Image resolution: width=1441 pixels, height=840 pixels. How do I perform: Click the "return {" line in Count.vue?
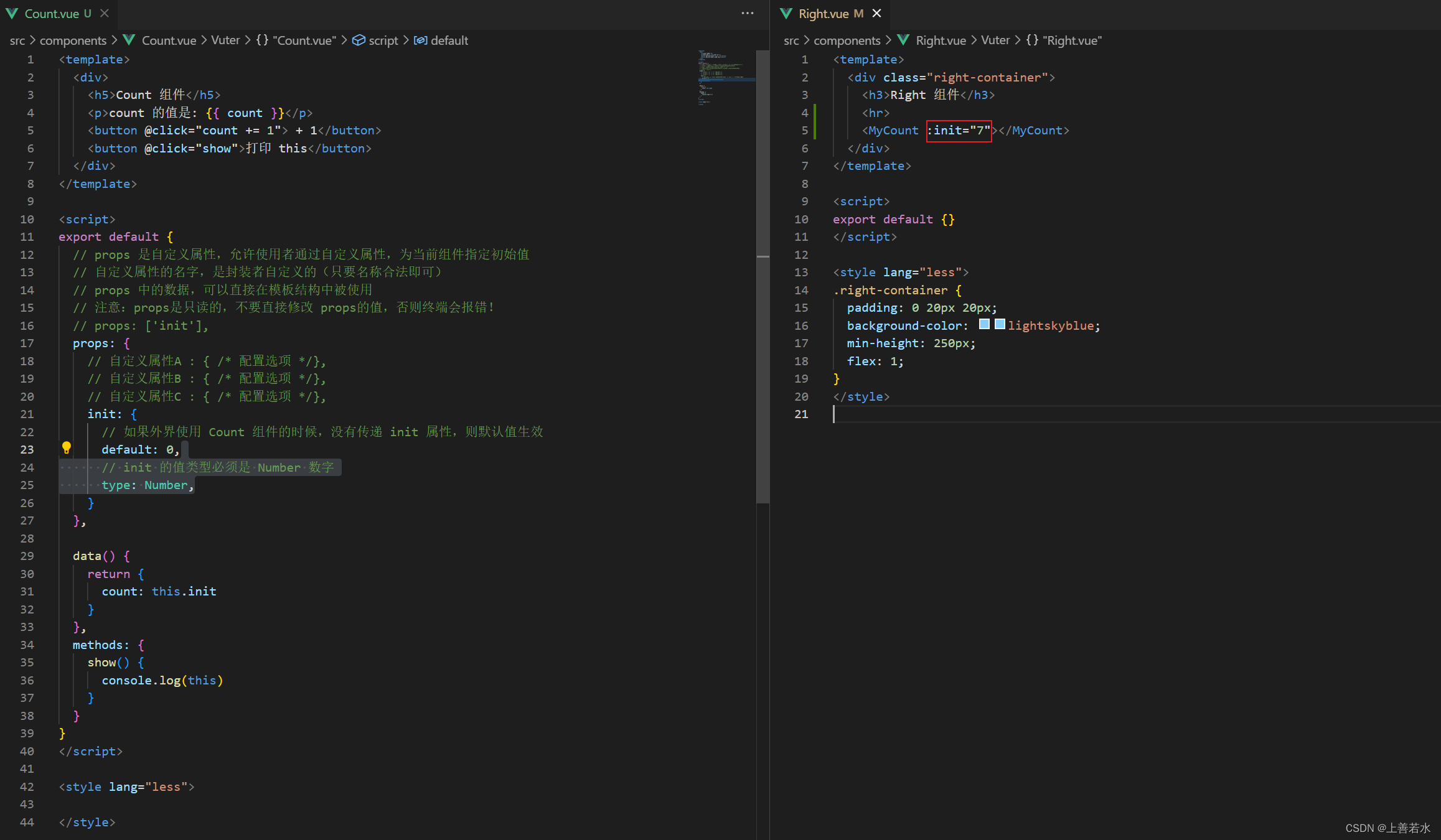(116, 574)
